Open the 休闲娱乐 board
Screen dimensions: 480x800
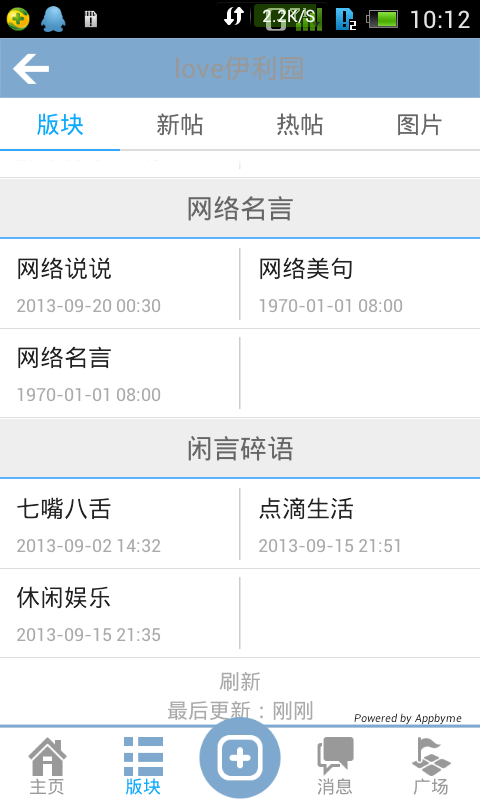pos(119,613)
